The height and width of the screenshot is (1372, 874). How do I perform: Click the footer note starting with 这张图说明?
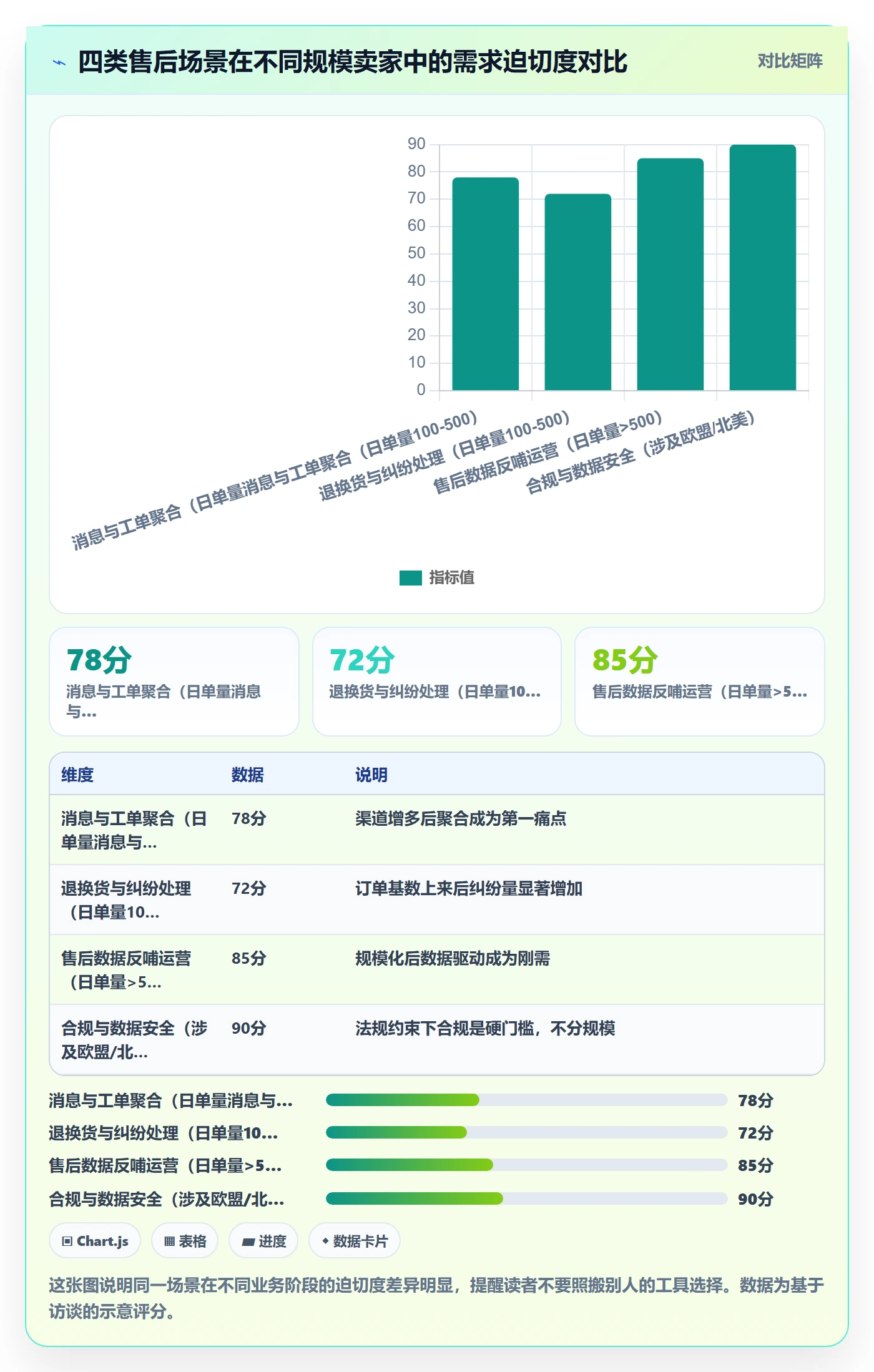click(436, 1298)
